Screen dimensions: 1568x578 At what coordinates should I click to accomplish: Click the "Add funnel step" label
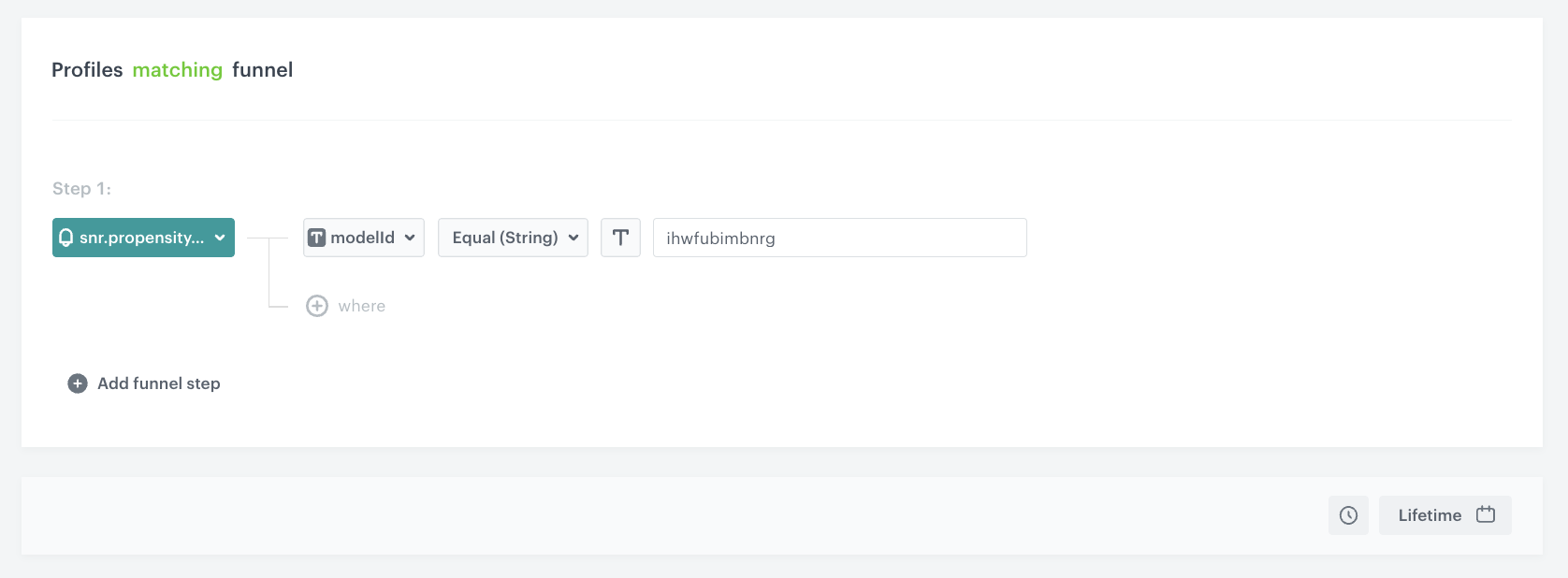point(159,383)
